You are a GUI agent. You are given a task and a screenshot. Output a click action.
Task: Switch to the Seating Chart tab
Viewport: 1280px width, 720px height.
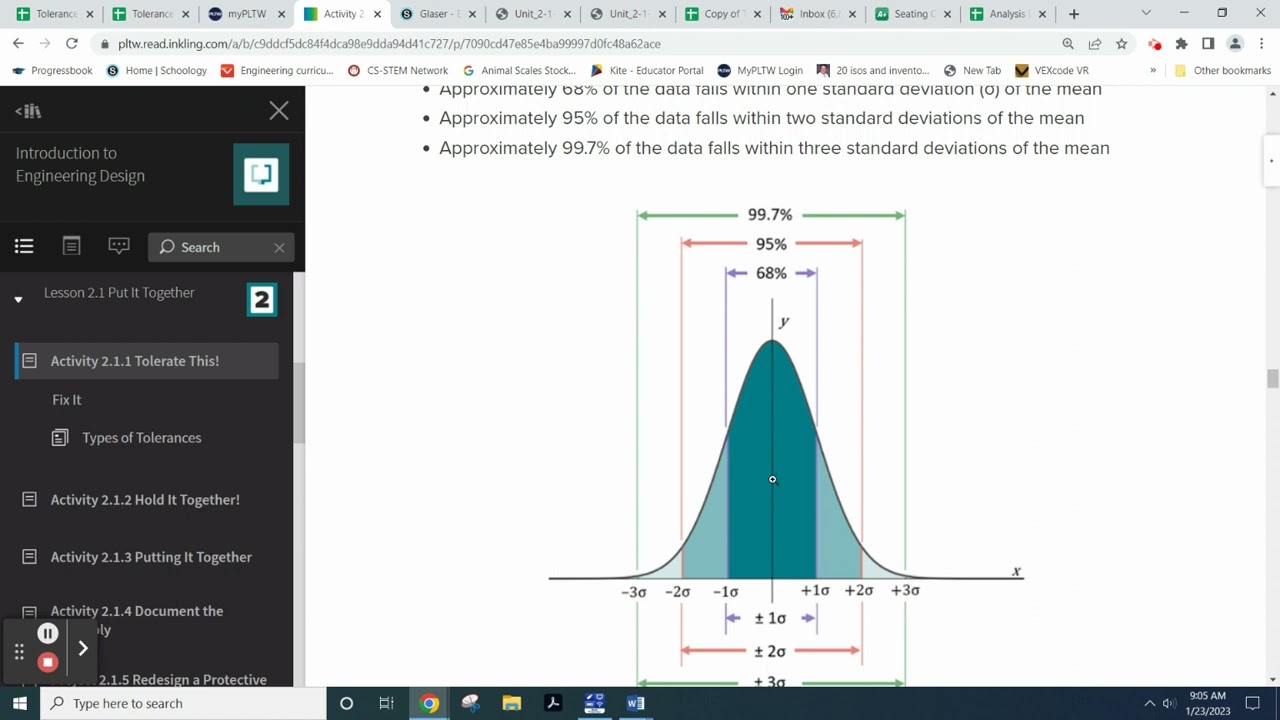(x=912, y=14)
